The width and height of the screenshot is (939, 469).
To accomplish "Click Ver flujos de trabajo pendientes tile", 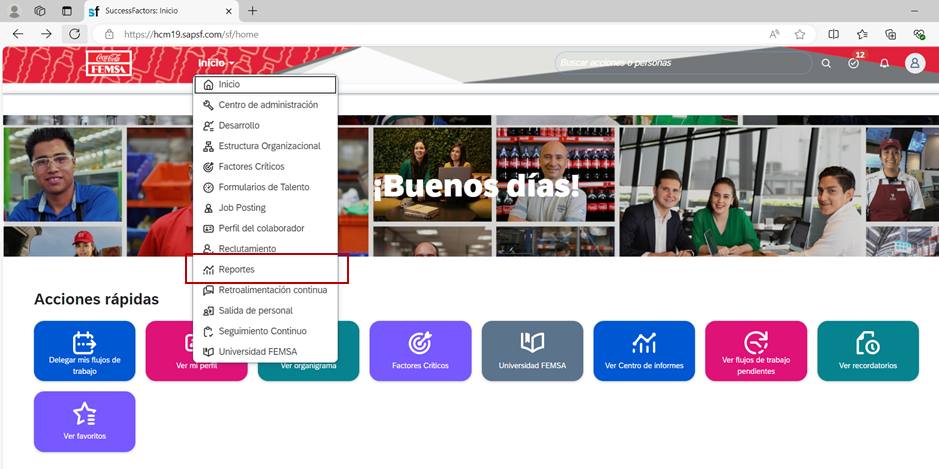I will click(755, 351).
